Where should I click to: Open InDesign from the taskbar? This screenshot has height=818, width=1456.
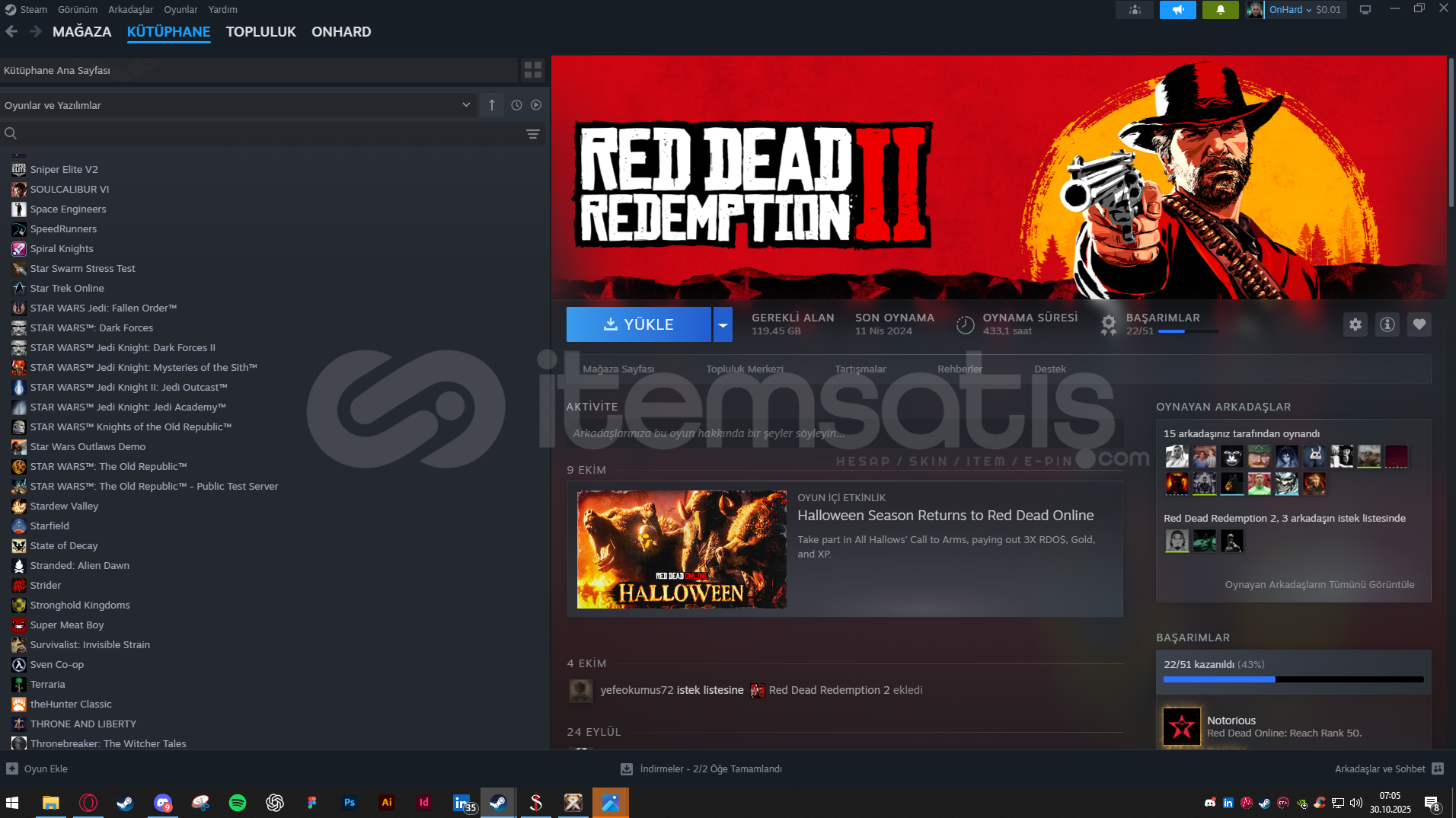pos(424,803)
